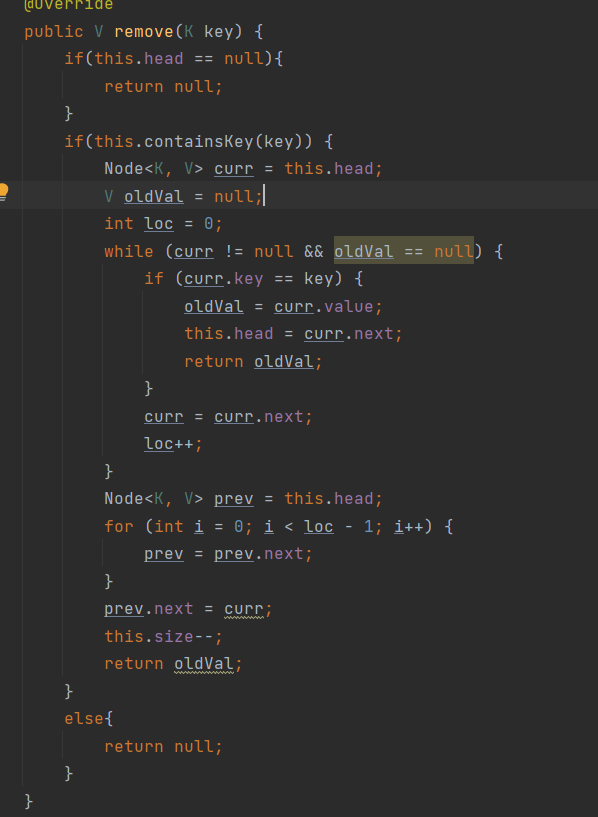Click the 'loc++;' statement
Screen dimensions: 598x817
click(x=173, y=444)
